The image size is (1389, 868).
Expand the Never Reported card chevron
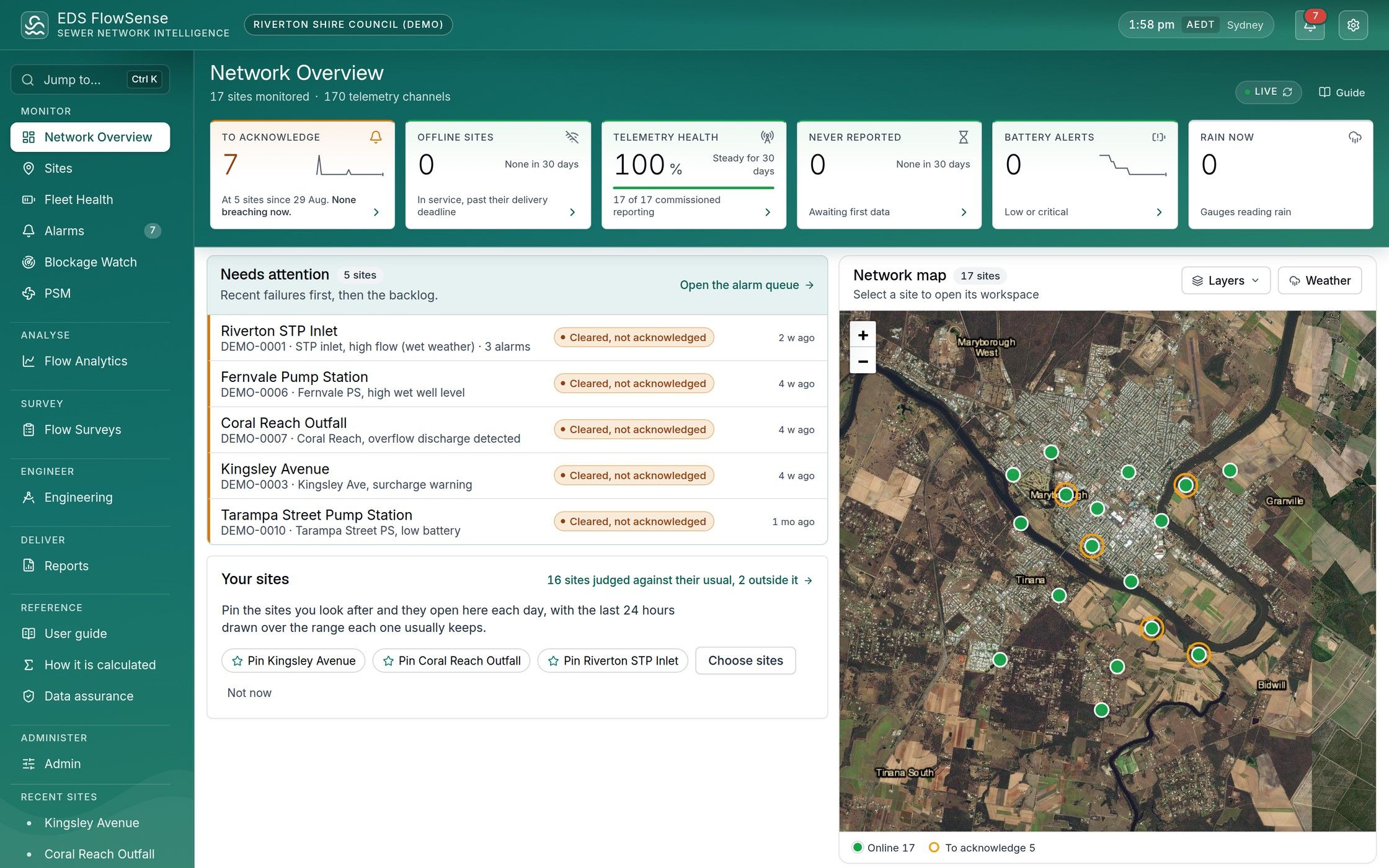coord(964,212)
